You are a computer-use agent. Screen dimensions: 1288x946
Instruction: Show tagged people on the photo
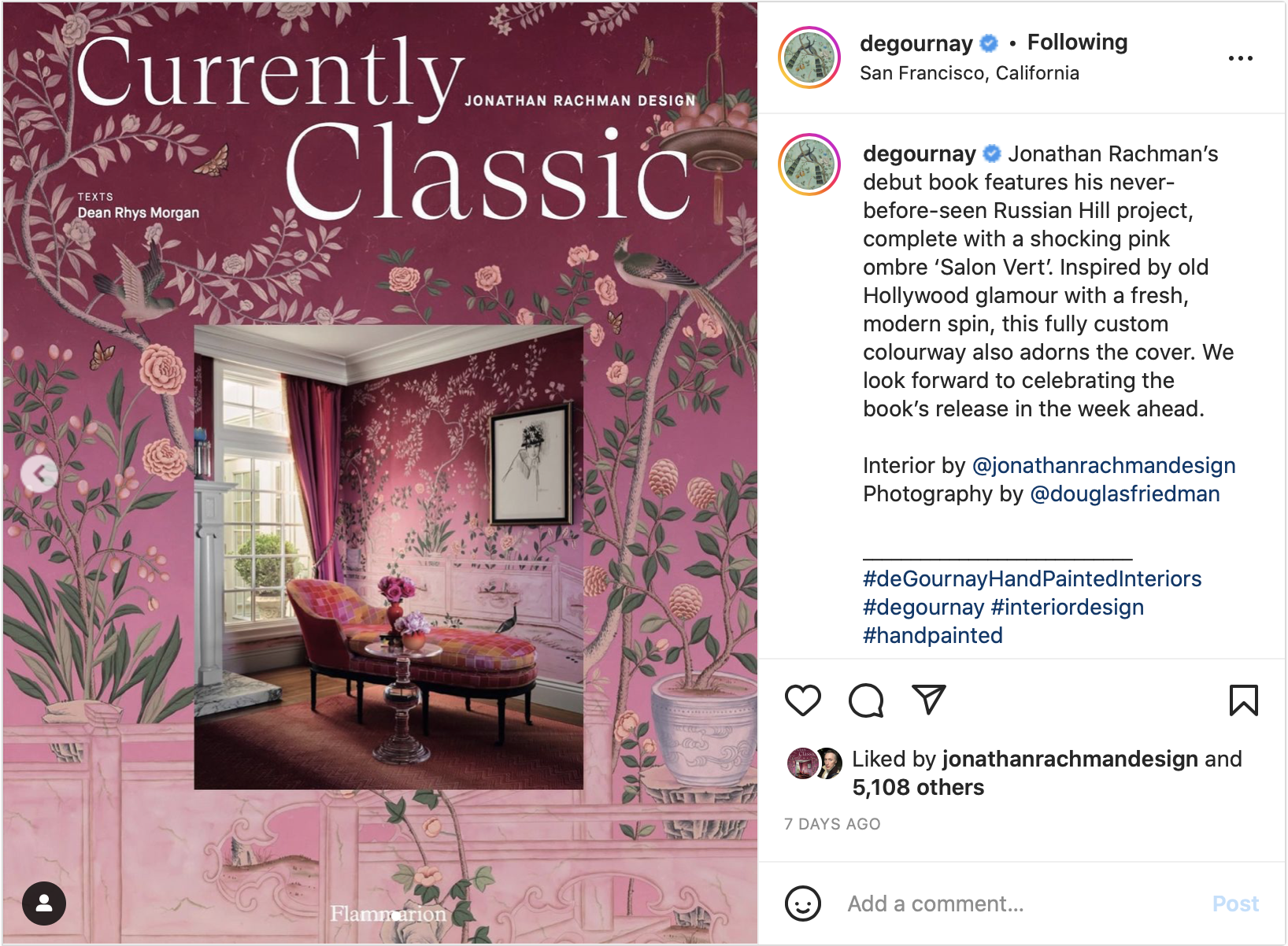[44, 903]
